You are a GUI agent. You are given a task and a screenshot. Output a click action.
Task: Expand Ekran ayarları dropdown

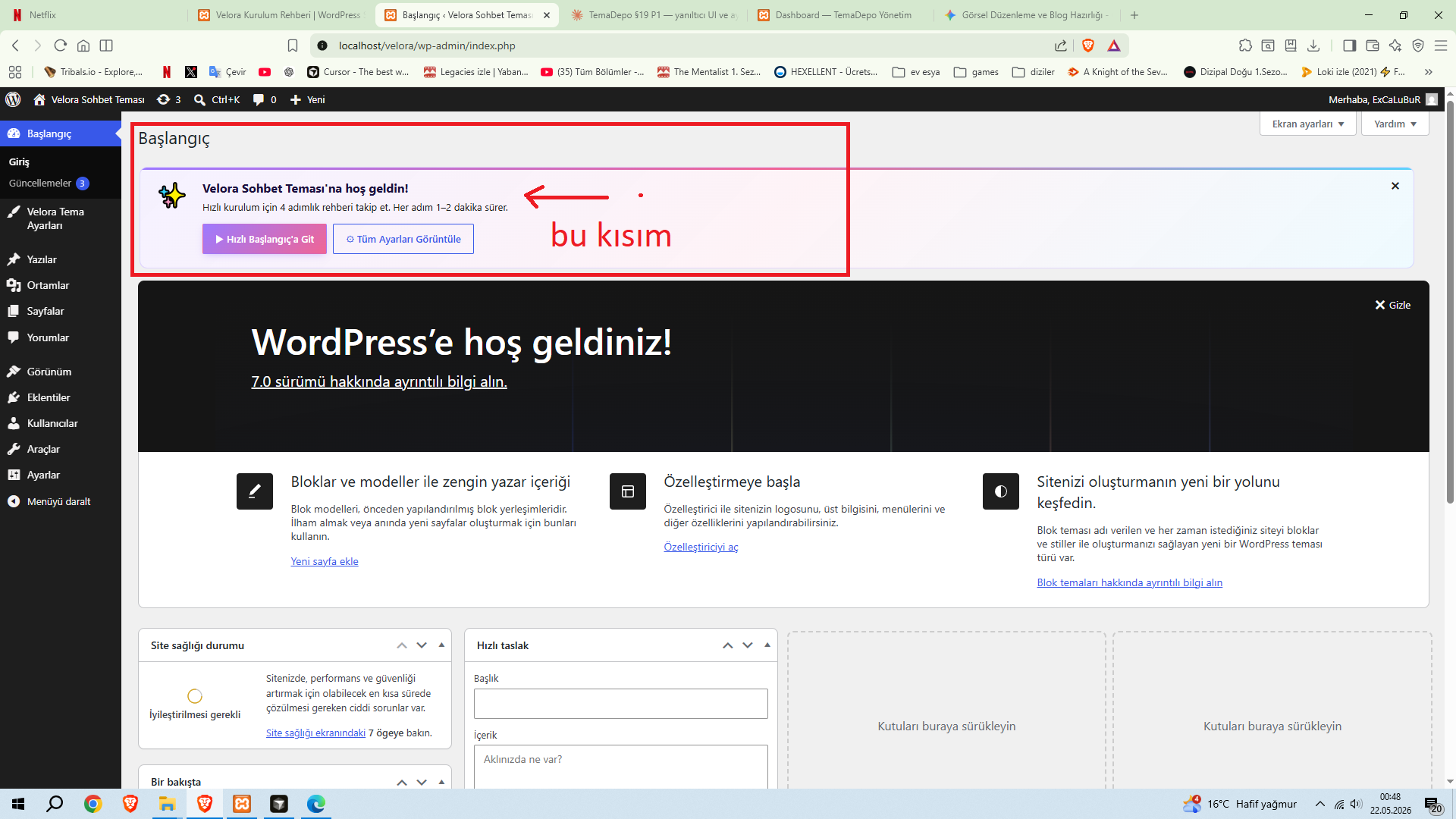coord(1308,124)
